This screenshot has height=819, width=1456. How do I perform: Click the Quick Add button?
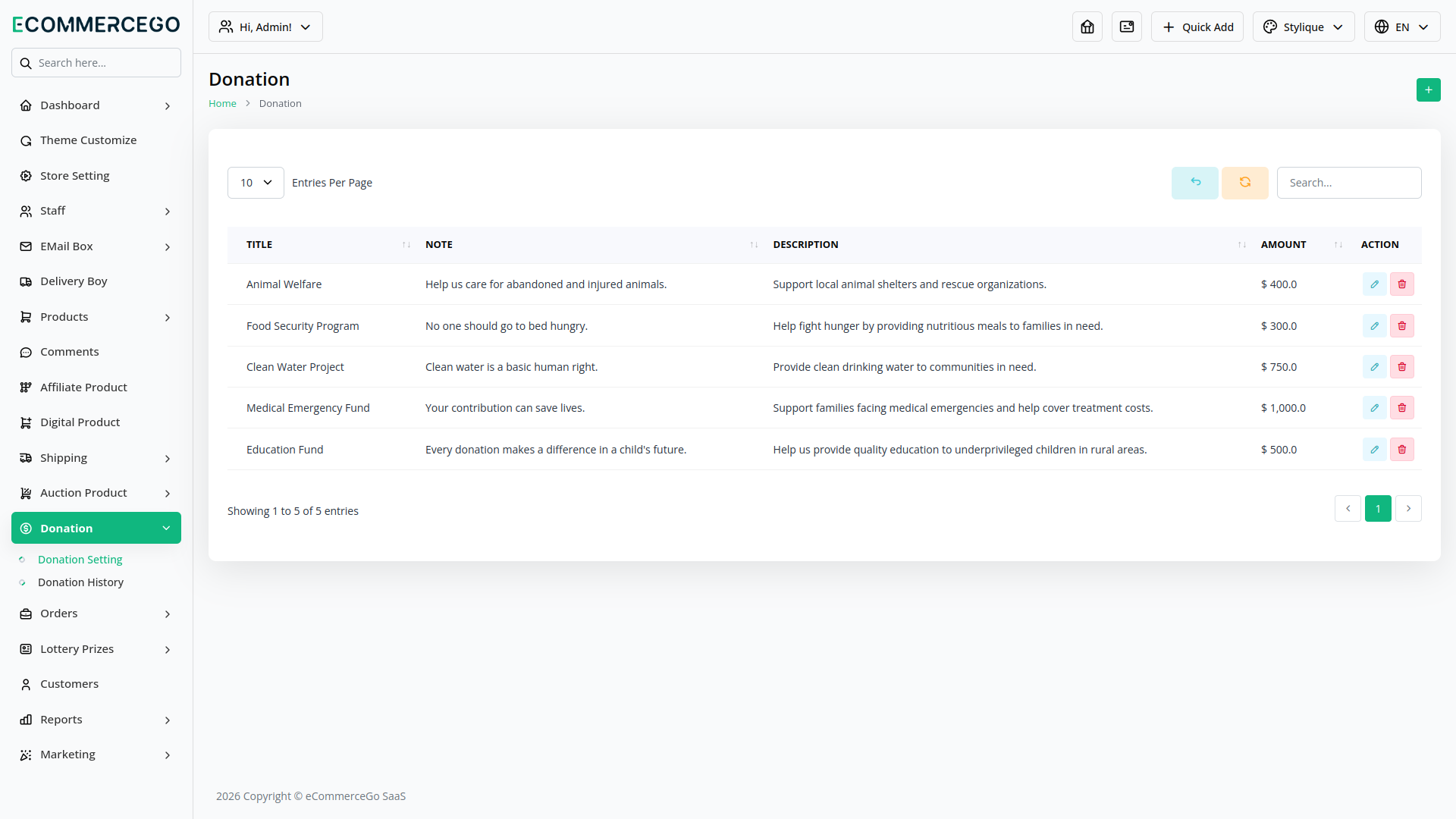pos(1197,27)
